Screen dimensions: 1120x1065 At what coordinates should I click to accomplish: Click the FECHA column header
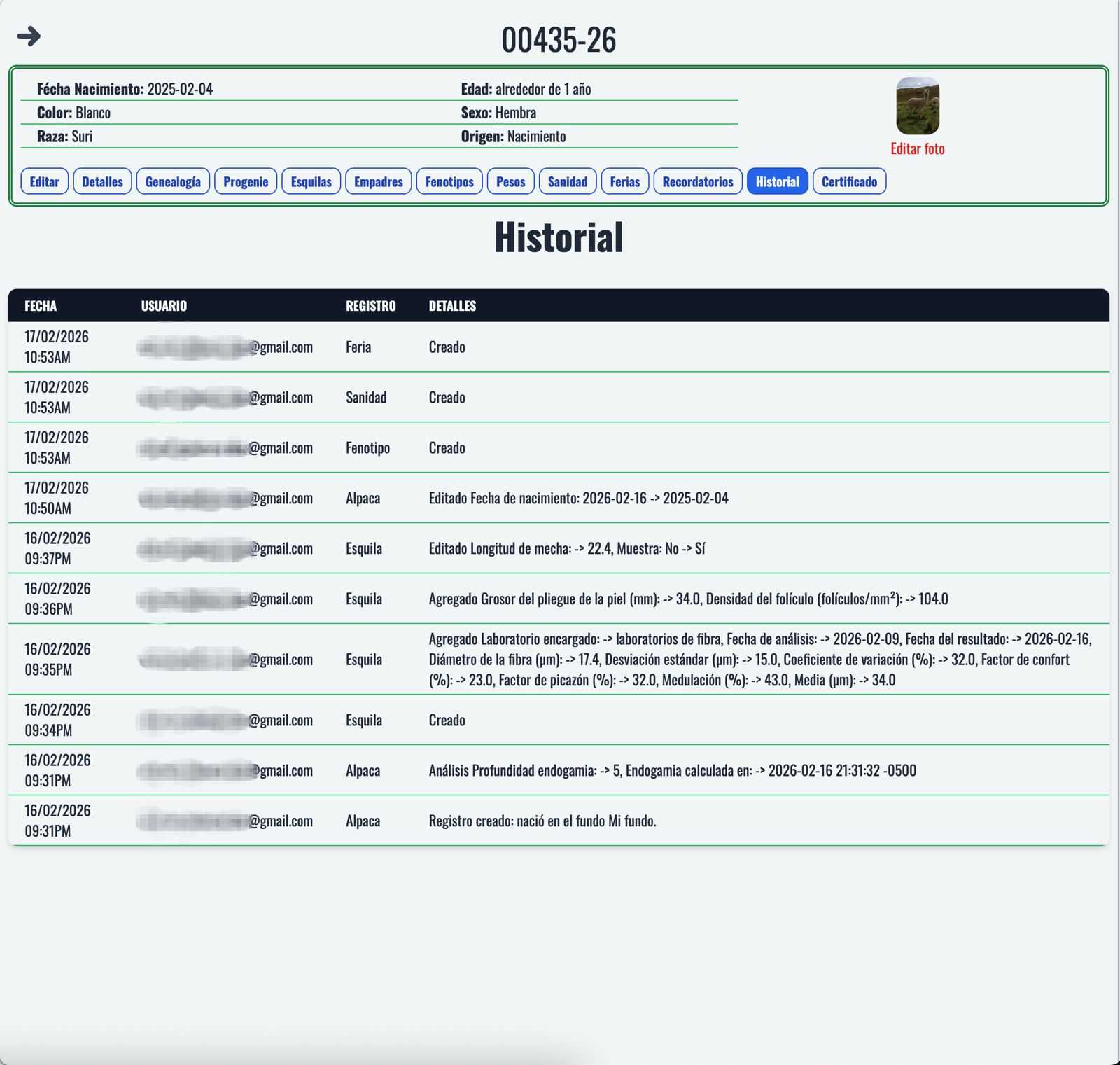click(41, 306)
